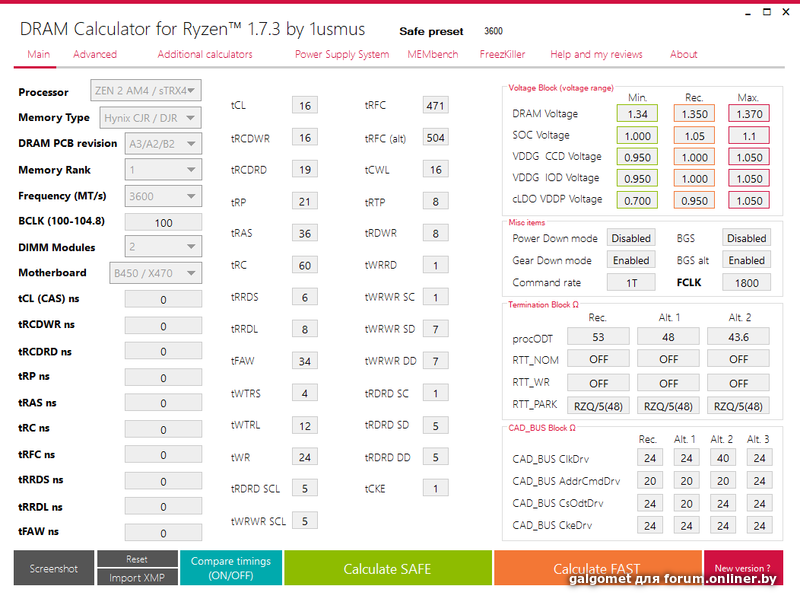Click the tRRDL ns input field
The width and height of the screenshot is (800, 602).
[x=163, y=507]
